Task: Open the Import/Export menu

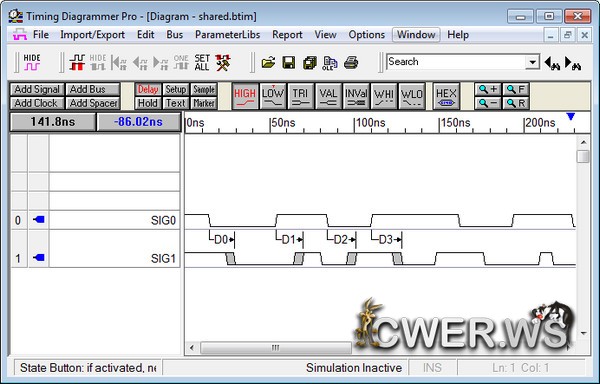Action: 92,35
